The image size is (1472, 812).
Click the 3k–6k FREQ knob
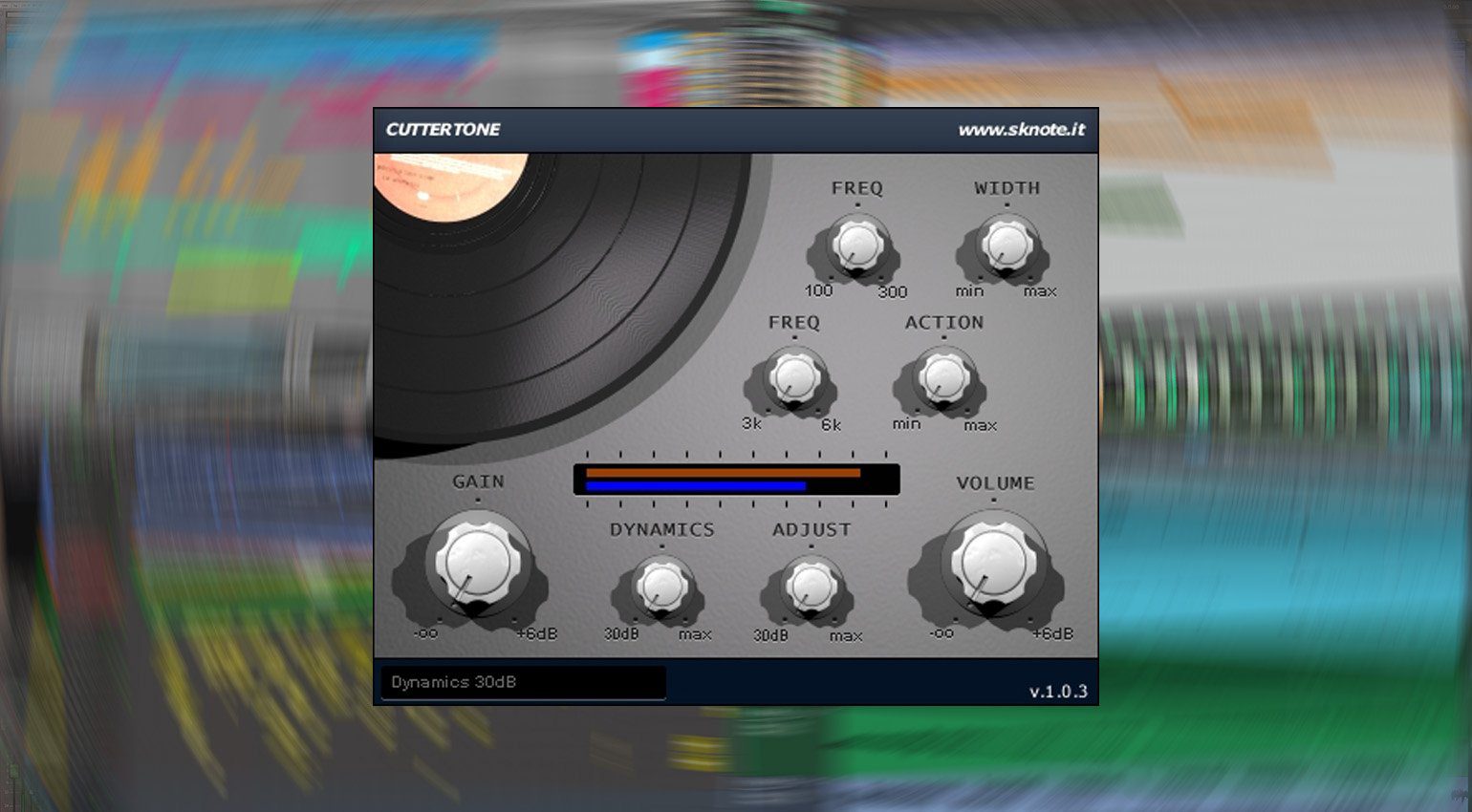(x=793, y=378)
